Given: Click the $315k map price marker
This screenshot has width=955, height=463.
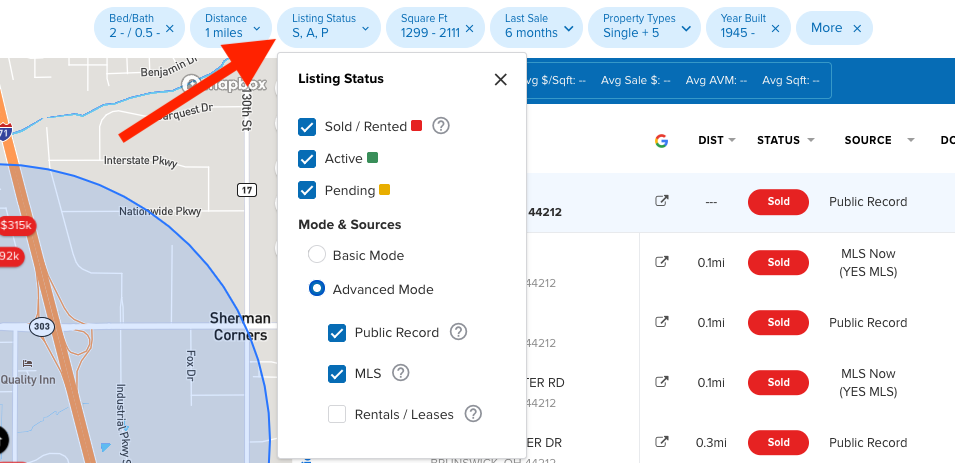Looking at the screenshot, I should [x=14, y=225].
